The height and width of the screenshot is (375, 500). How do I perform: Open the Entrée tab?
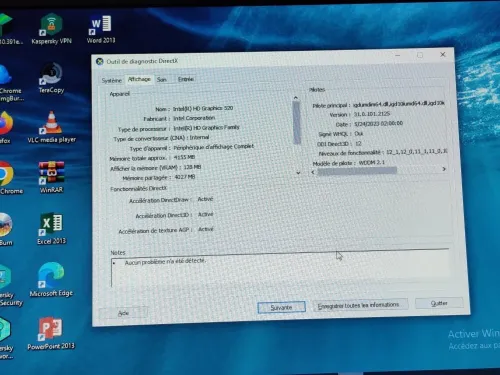point(186,79)
